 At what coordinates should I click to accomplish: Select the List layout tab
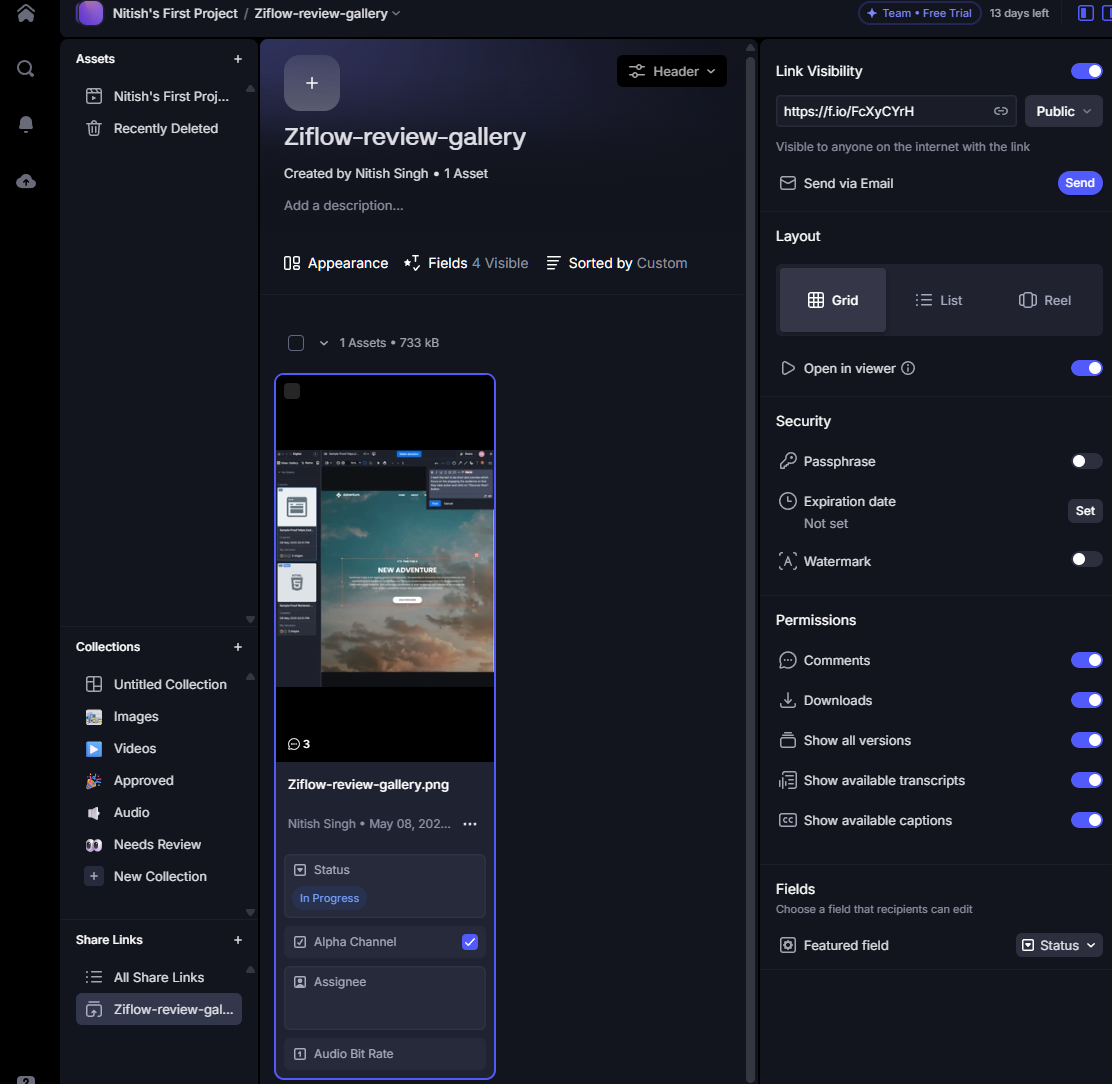click(x=938, y=300)
